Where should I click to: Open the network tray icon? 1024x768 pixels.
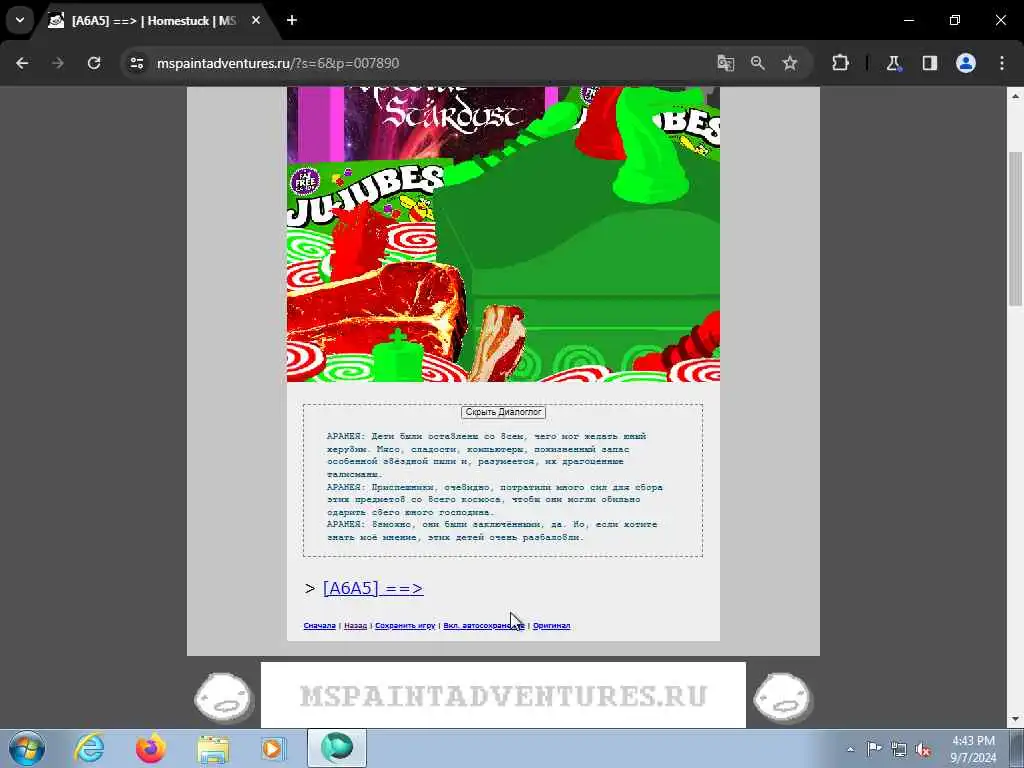tap(899, 749)
